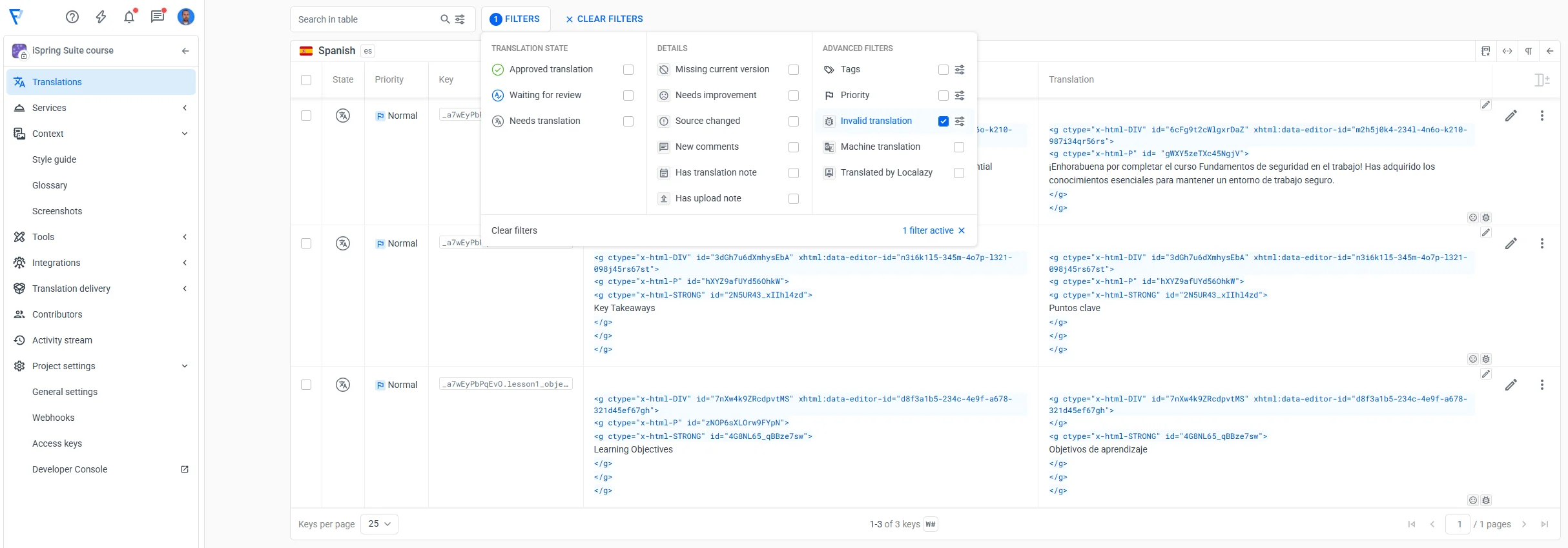Edit the Objetivos de aprendizaje translation pencil
This screenshot has height=548, width=1568.
1511,385
